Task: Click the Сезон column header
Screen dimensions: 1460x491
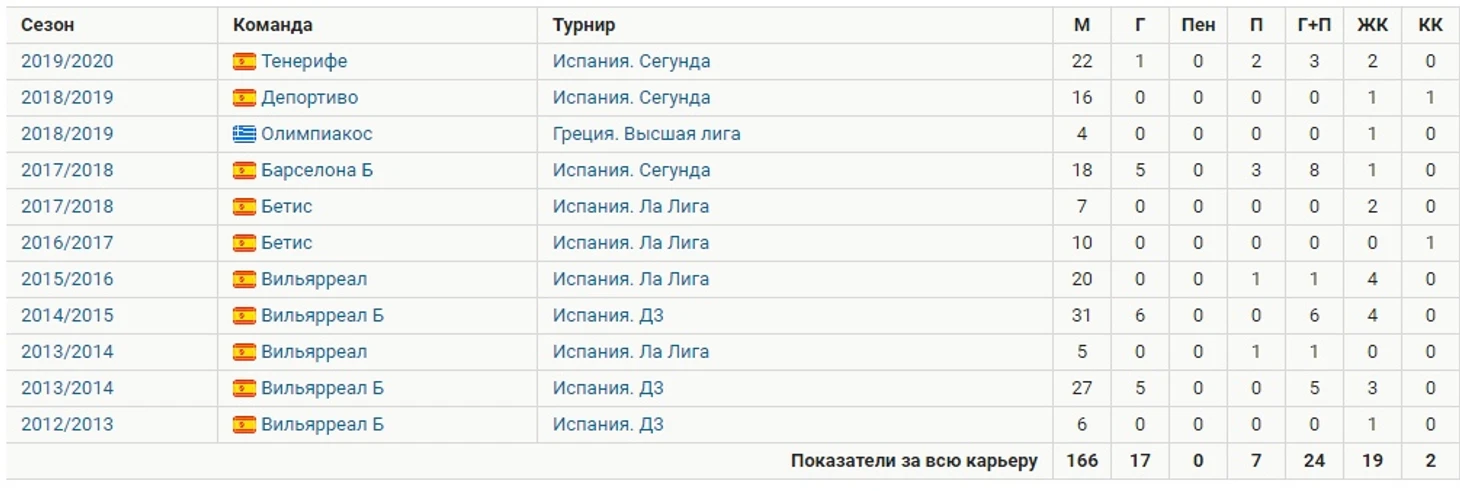Action: (47, 25)
